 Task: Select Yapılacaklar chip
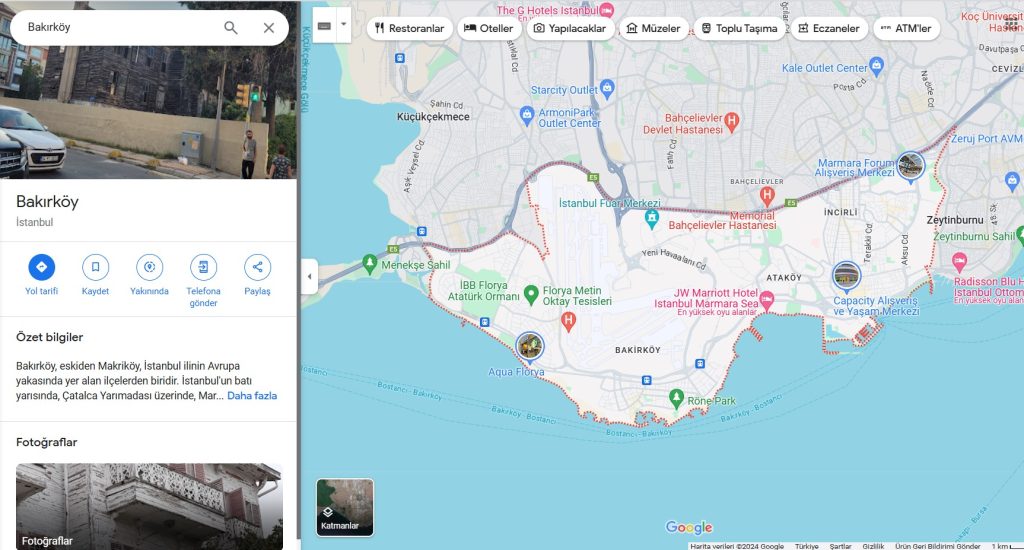(x=570, y=28)
